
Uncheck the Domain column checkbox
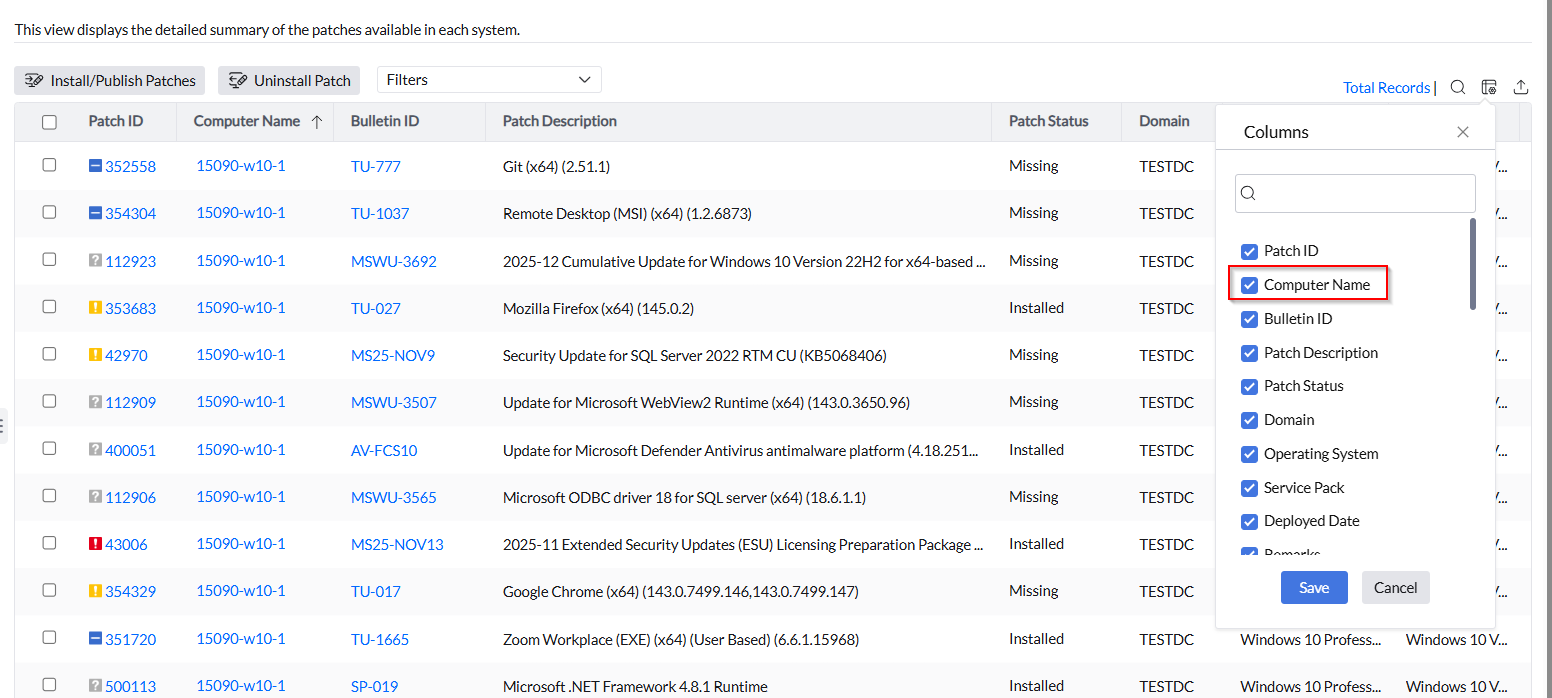[1249, 420]
